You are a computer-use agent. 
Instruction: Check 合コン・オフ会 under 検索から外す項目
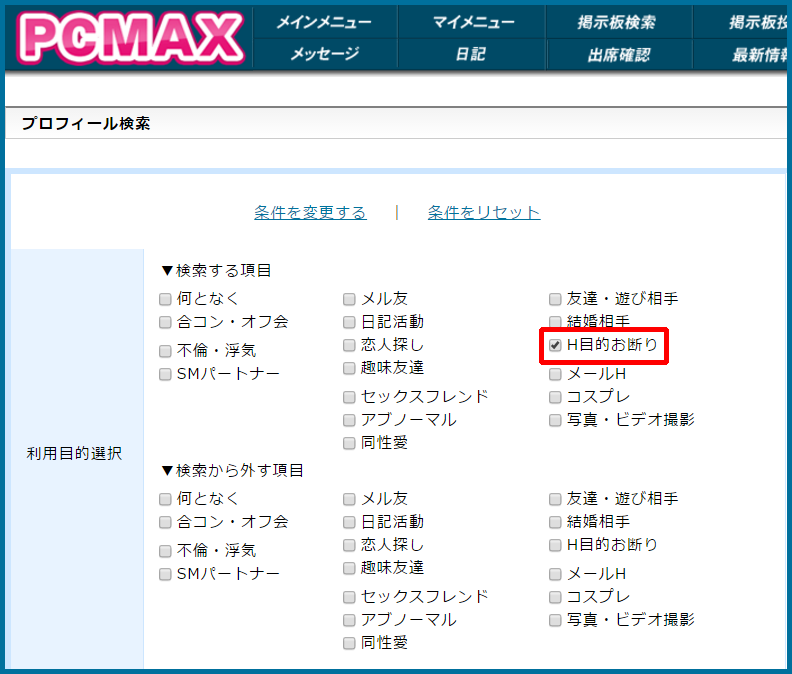pyautogui.click(x=165, y=522)
